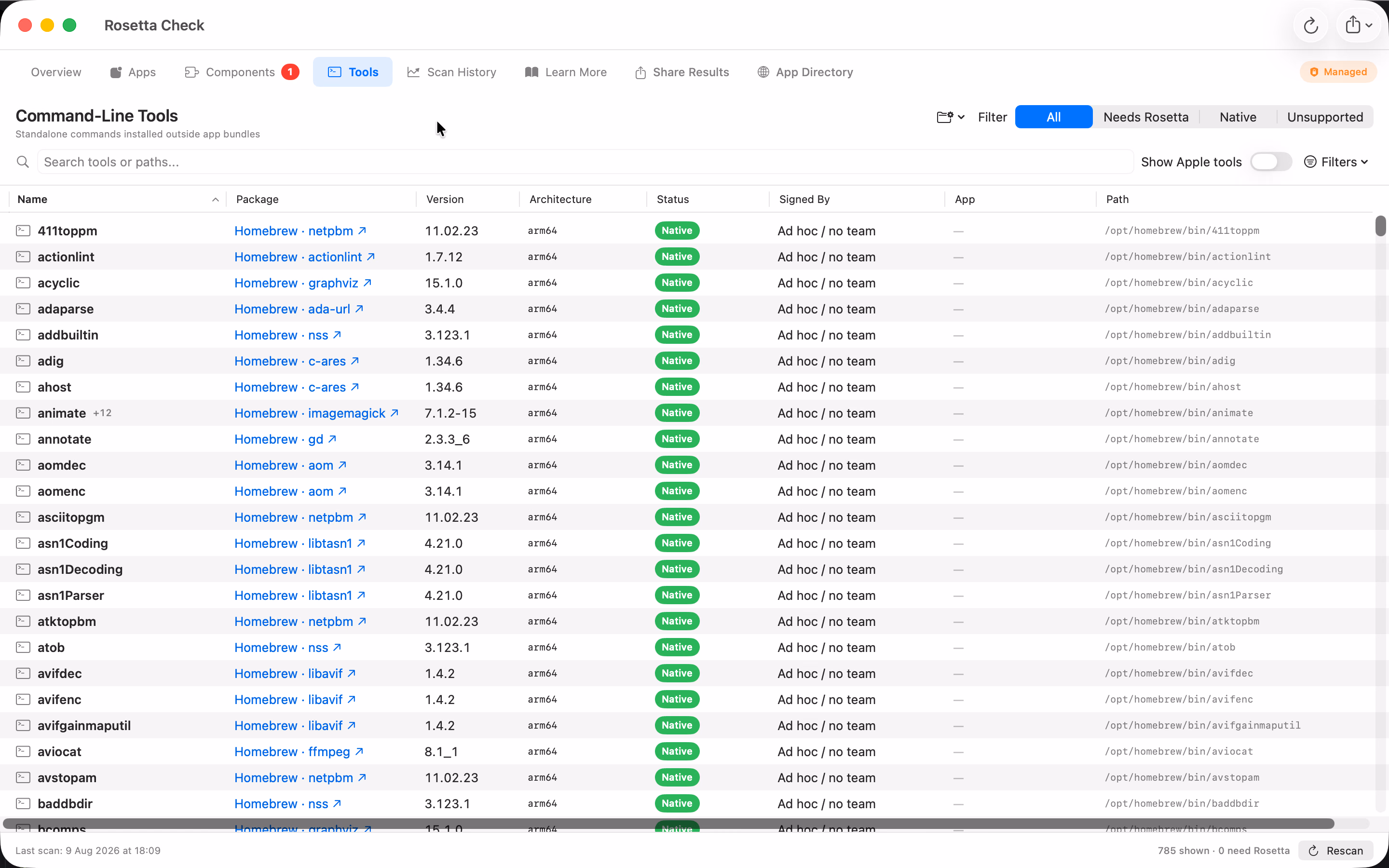Open the Filters dropdown
Viewport: 1389px width, 868px height.
1336,162
